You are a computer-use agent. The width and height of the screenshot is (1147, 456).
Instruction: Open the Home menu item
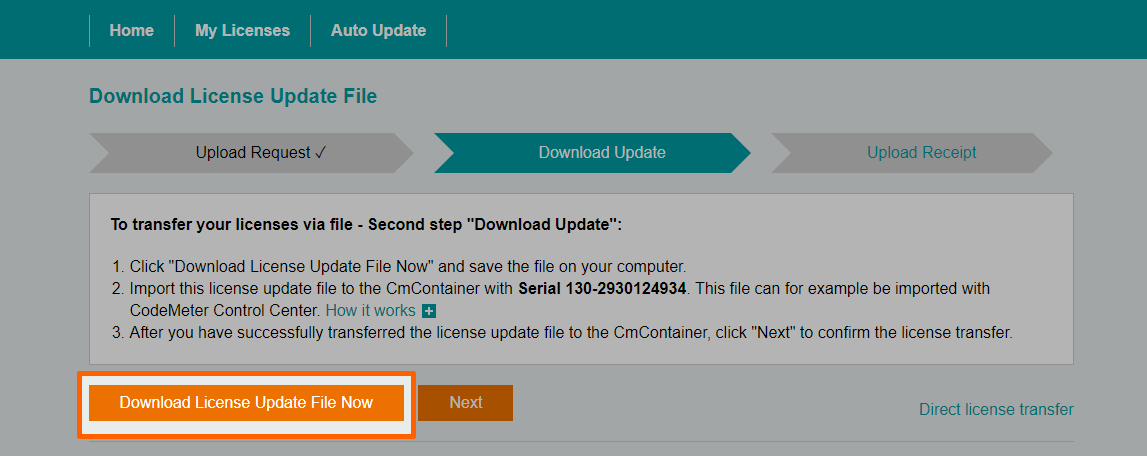(131, 30)
